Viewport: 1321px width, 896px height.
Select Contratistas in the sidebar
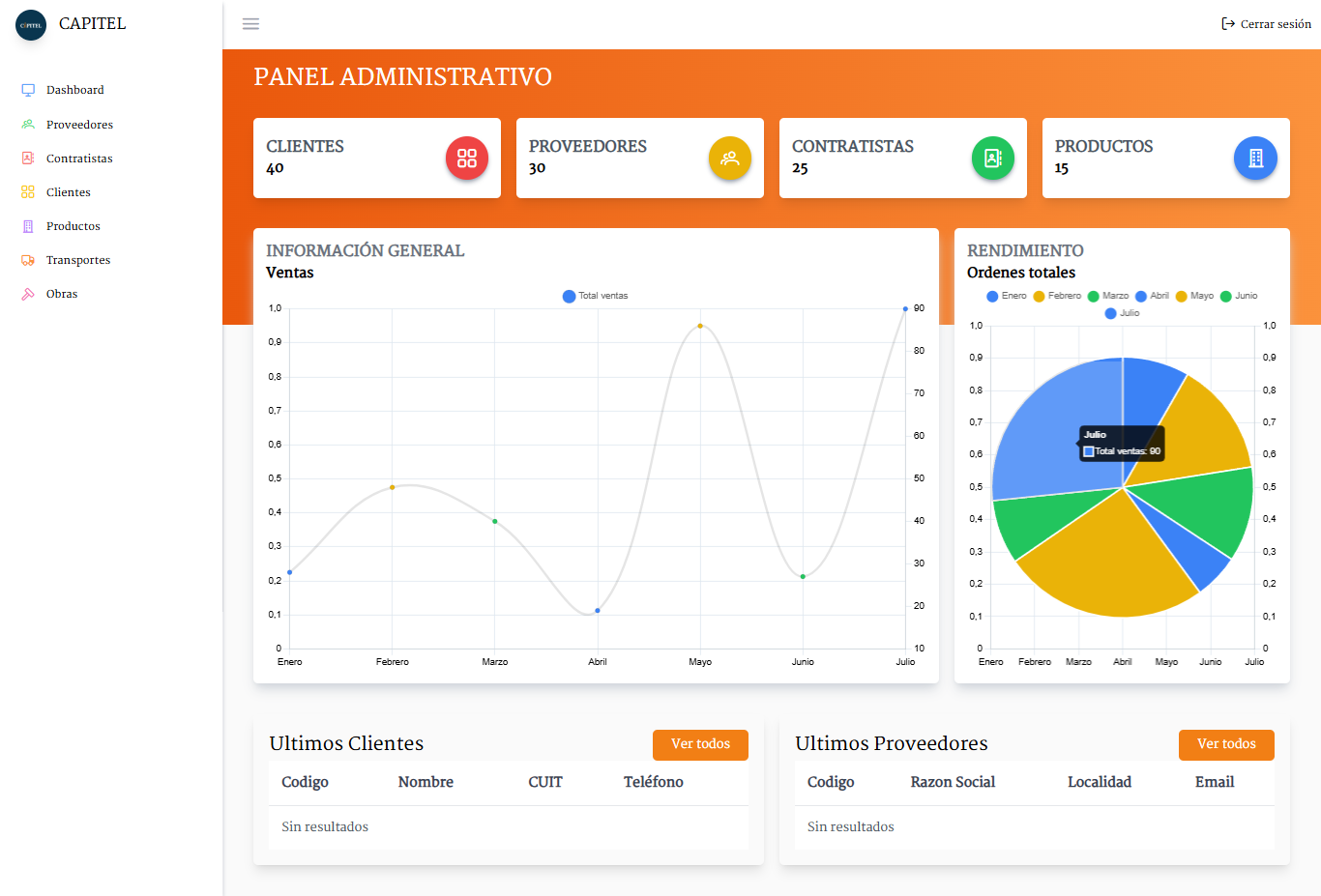tap(79, 159)
